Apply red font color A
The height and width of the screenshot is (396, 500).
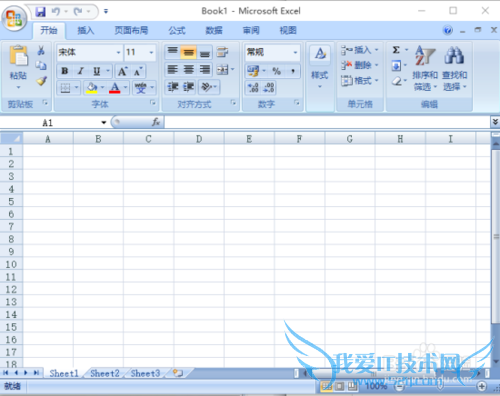[x=115, y=88]
